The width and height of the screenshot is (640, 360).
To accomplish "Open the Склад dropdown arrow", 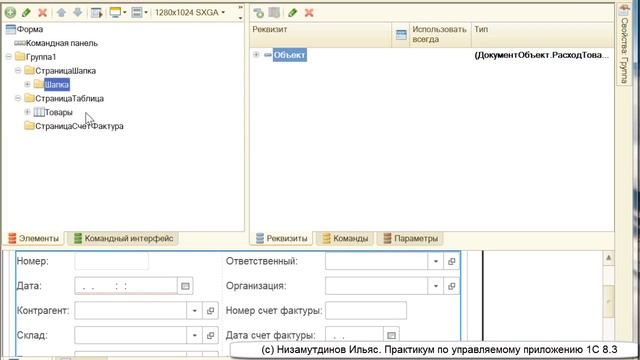I will tap(194, 336).
